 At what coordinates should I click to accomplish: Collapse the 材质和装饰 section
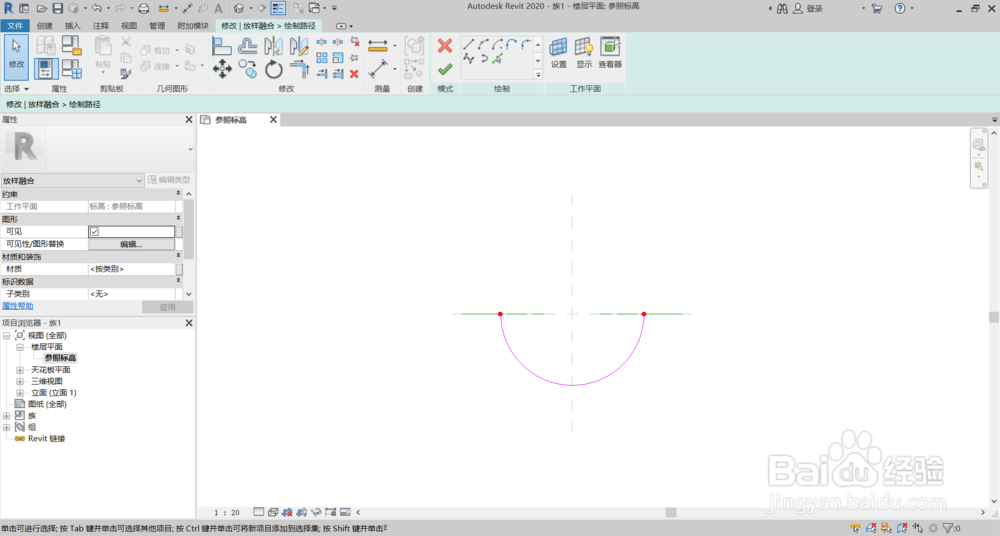(178, 256)
